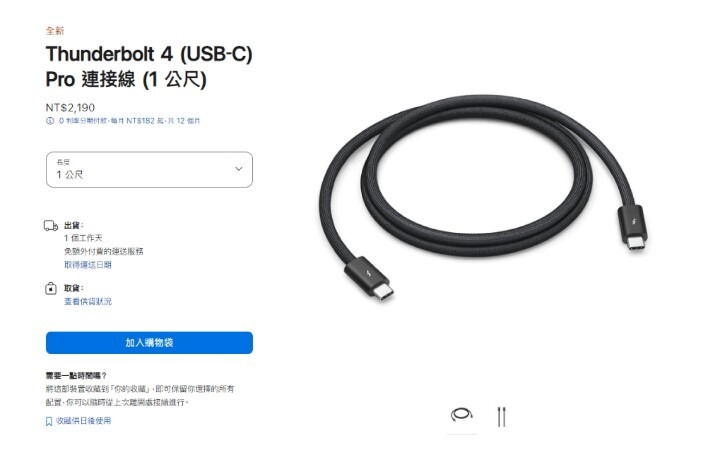Click the 全新 new label above title

pyautogui.click(x=55, y=31)
